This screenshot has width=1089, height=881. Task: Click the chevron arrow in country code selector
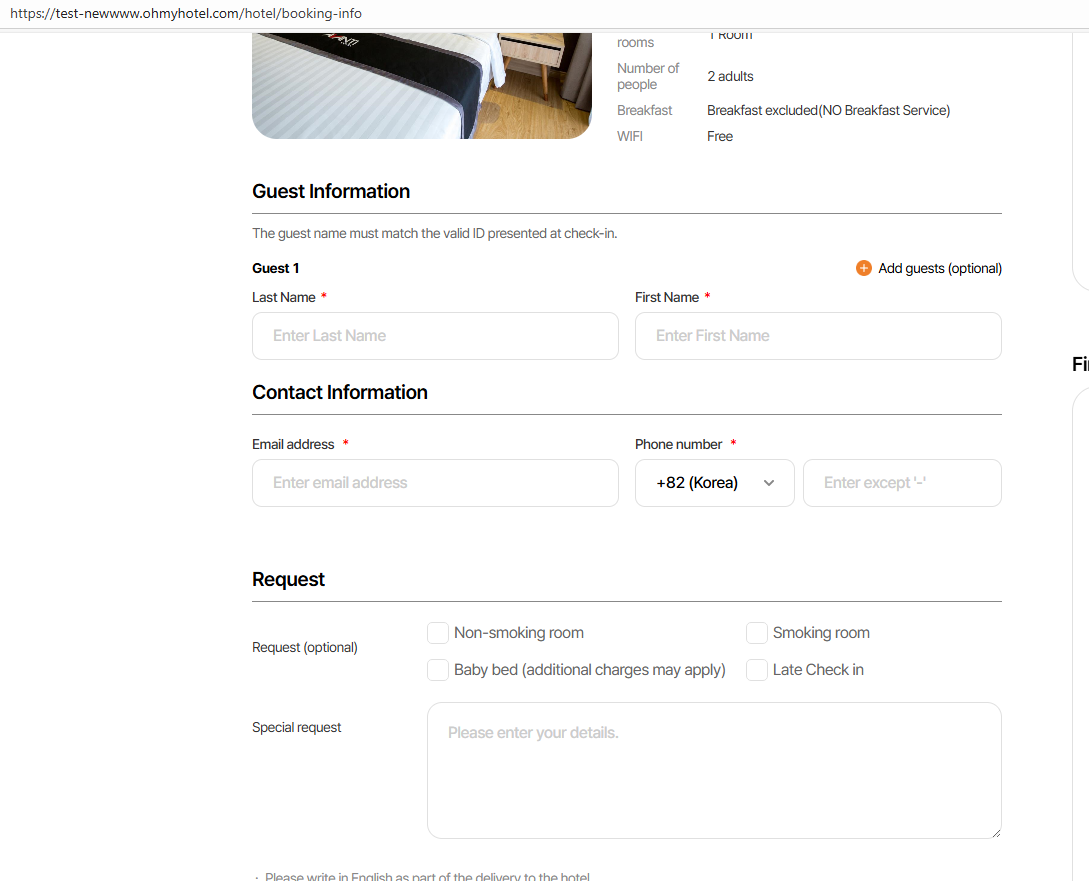[x=769, y=483]
